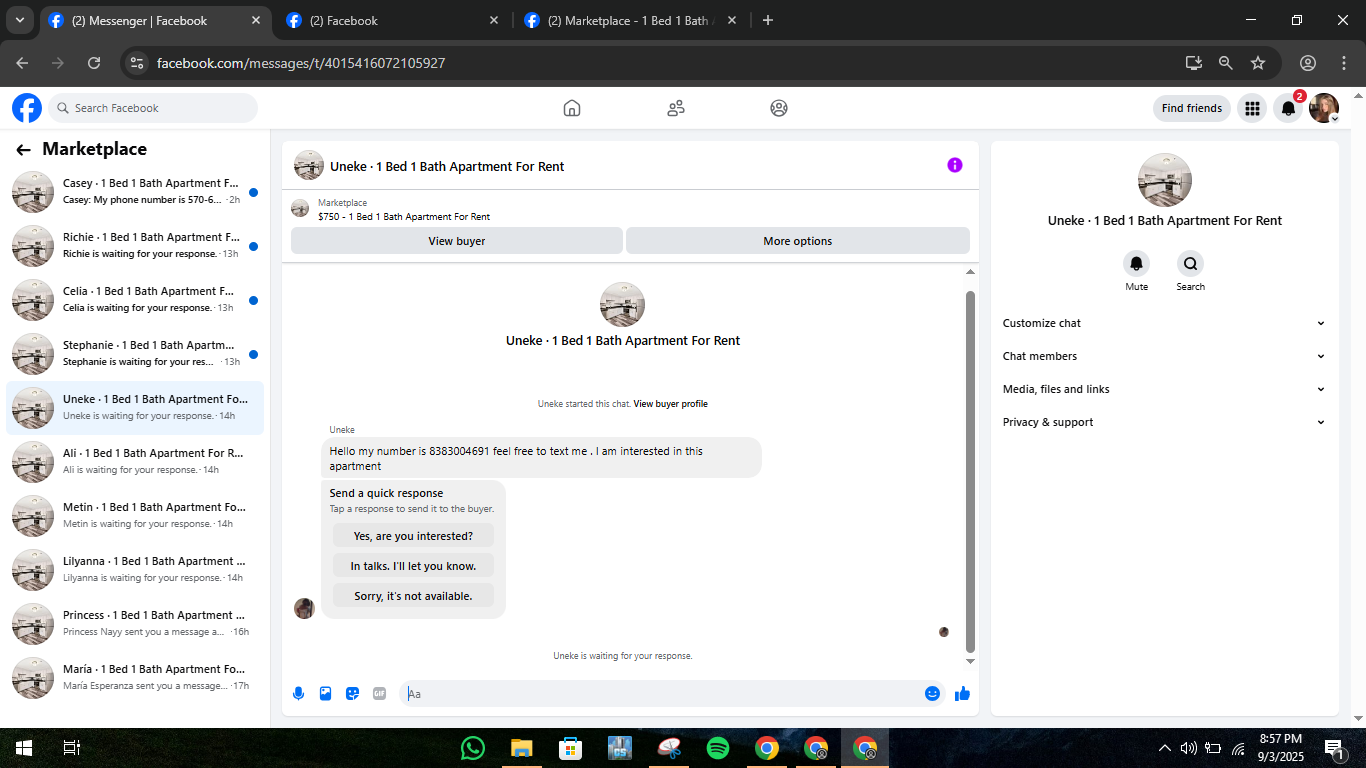Open the View buyer profile link
The width and height of the screenshot is (1366, 768).
click(670, 404)
